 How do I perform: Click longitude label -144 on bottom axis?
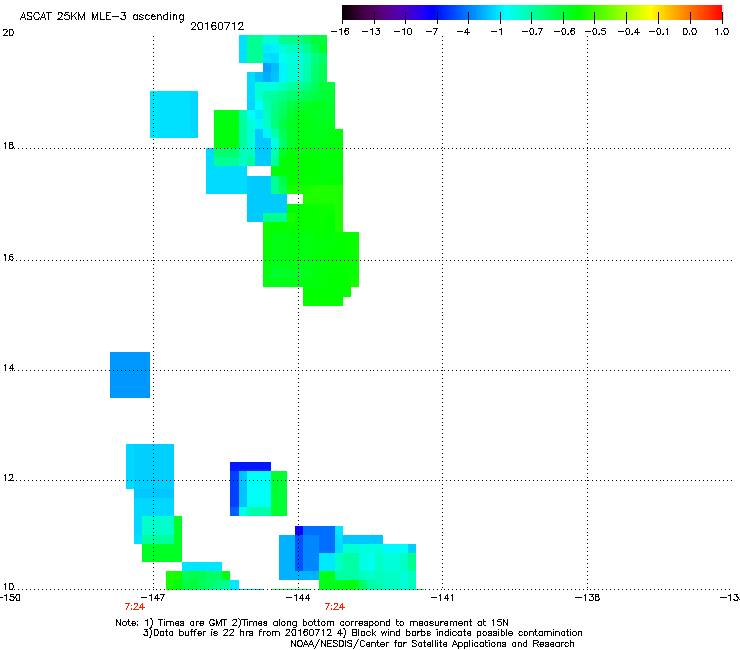[x=298, y=598]
